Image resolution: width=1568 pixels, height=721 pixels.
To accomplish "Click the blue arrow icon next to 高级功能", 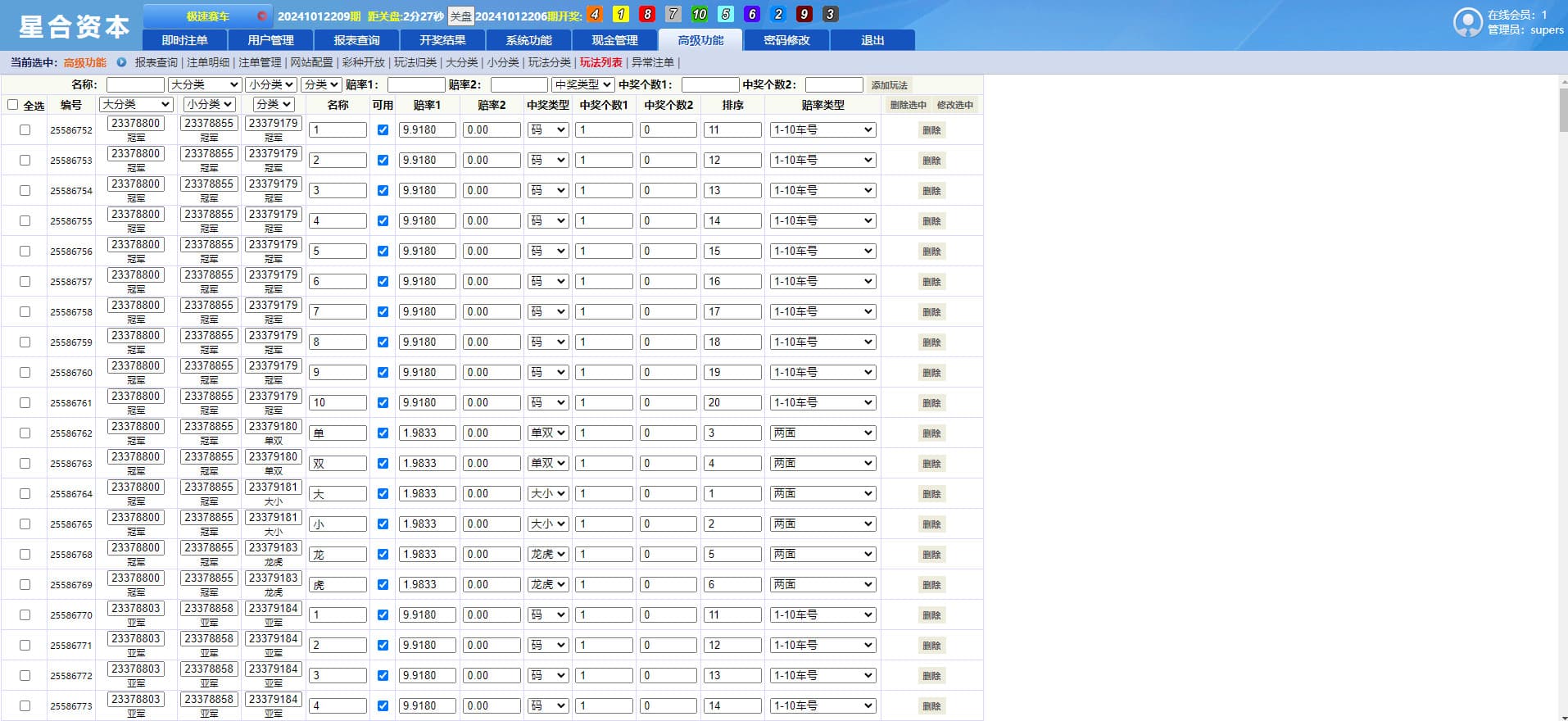I will tap(121, 62).
